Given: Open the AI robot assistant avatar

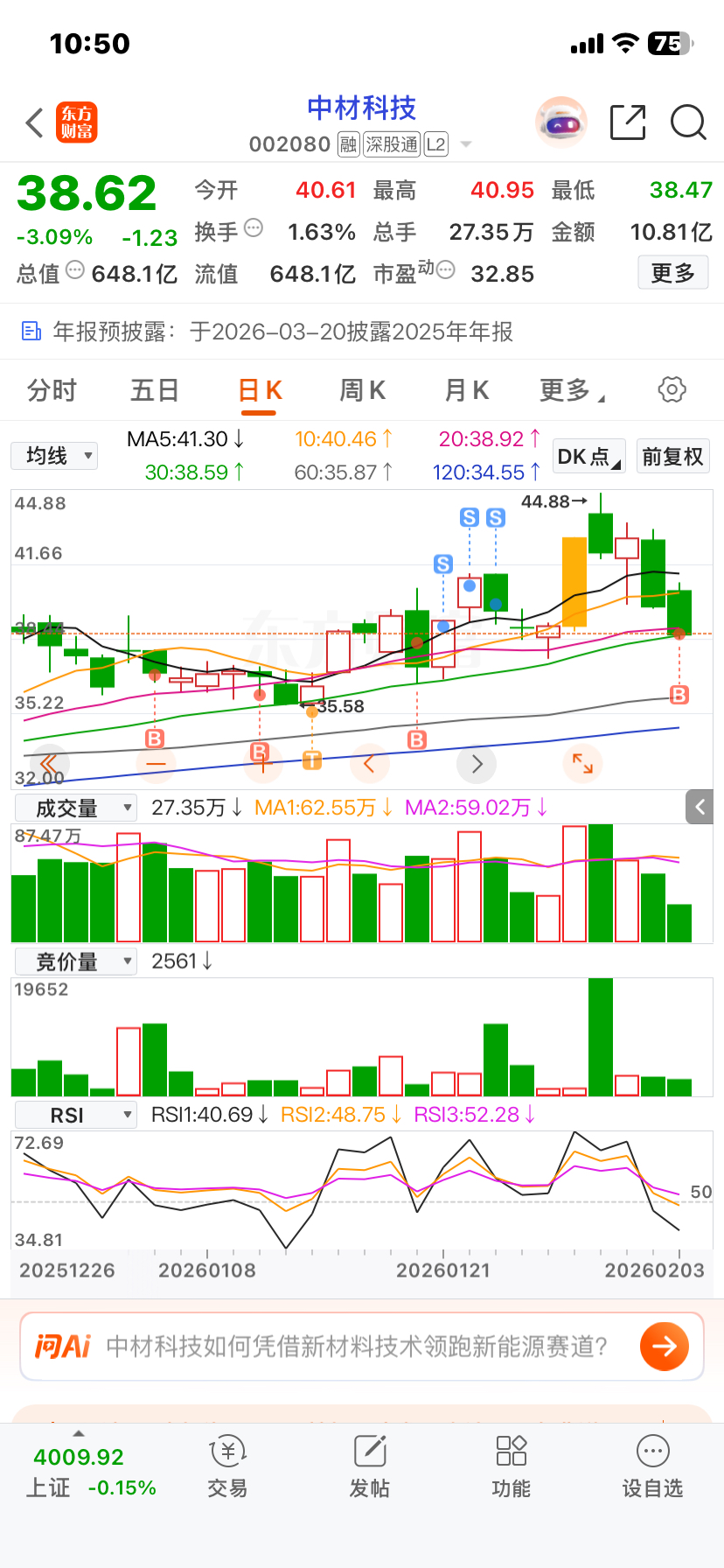Looking at the screenshot, I should click(560, 122).
